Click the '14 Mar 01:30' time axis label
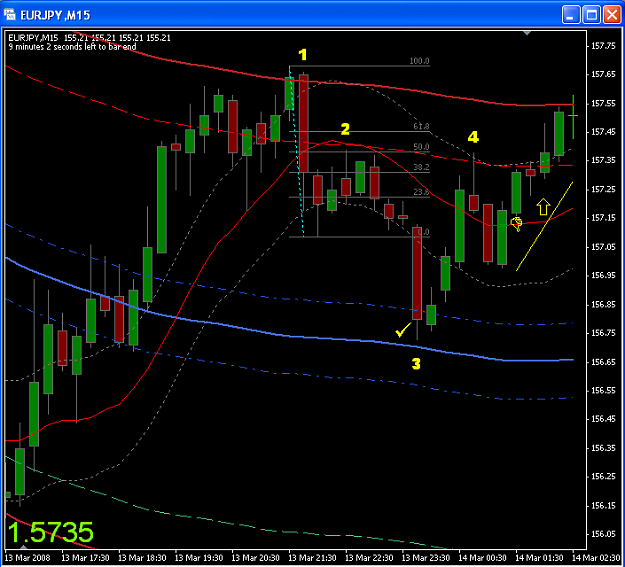The image size is (625, 567). click(539, 557)
